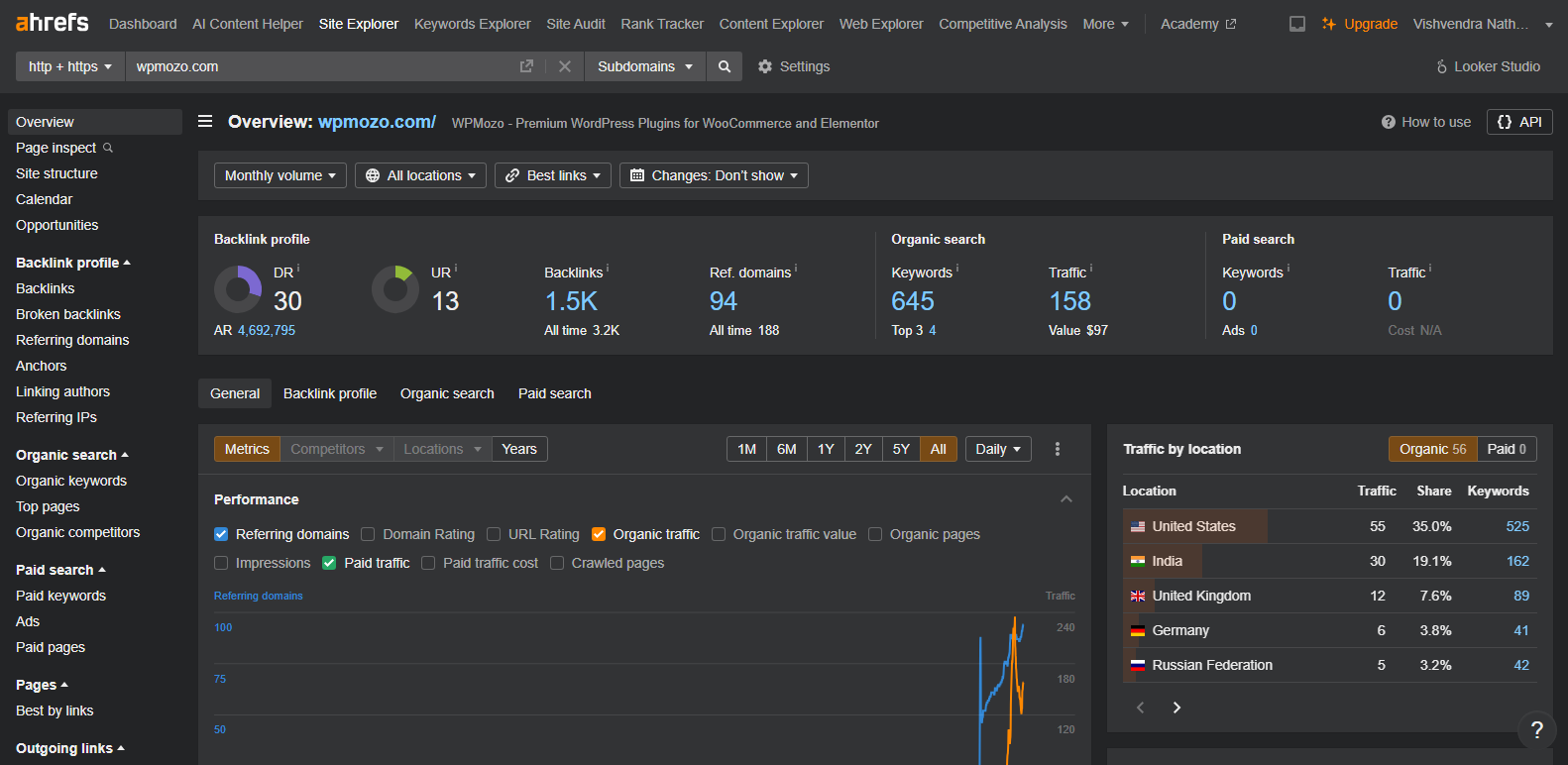Click the Backlinks info icon

(x=608, y=268)
